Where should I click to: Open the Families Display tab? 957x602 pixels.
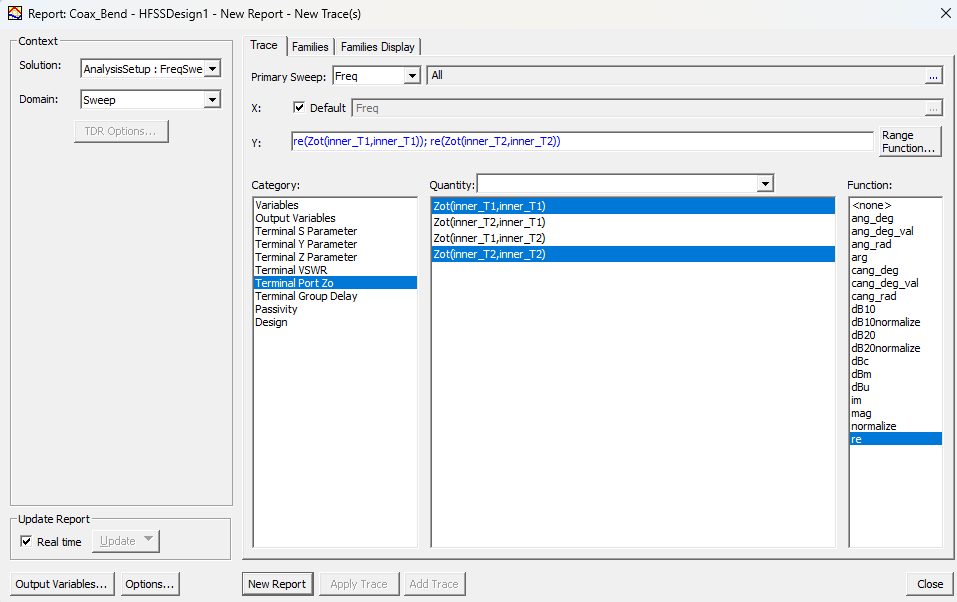tap(378, 47)
